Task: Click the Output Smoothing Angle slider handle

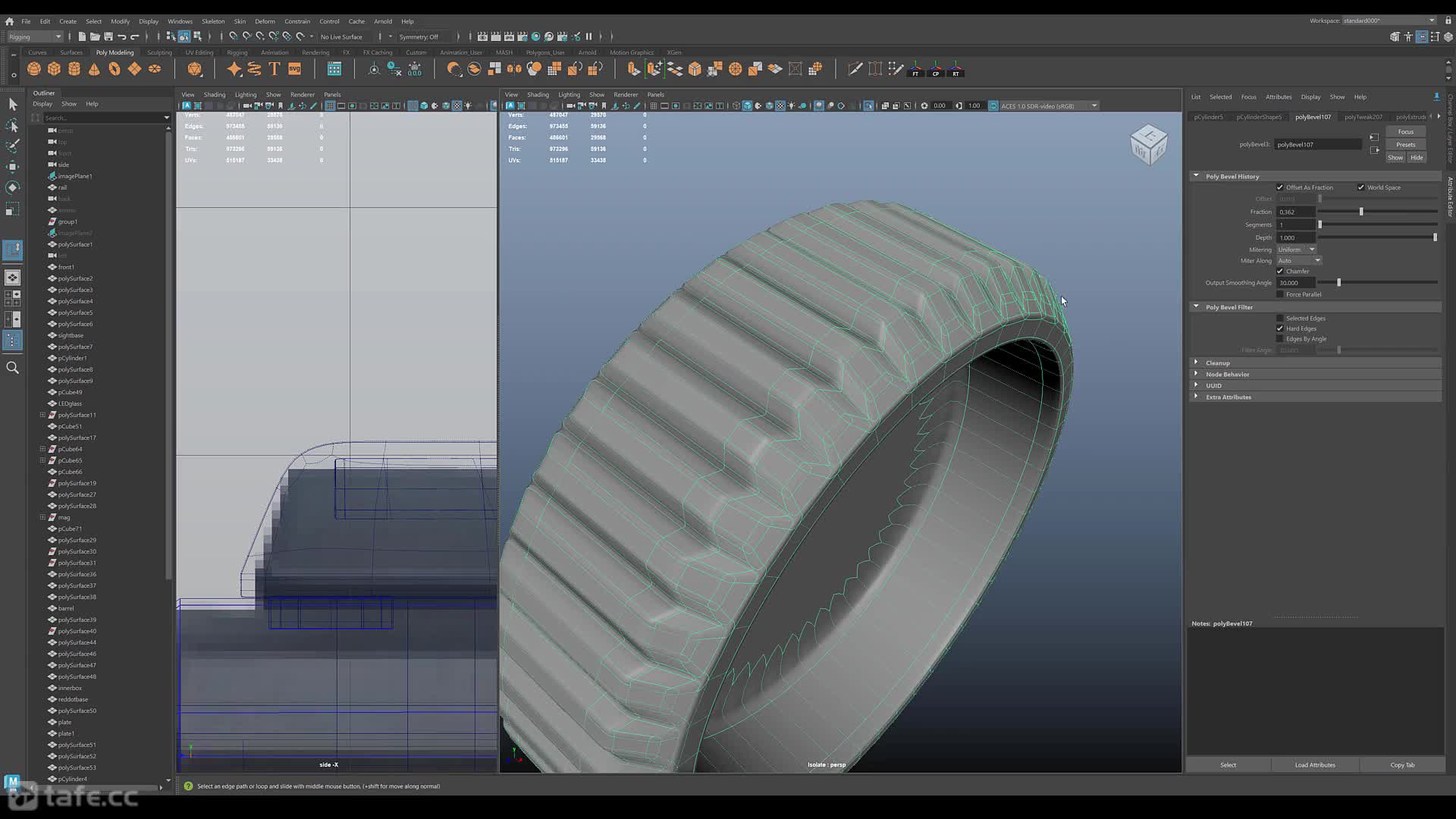Action: tap(1338, 283)
